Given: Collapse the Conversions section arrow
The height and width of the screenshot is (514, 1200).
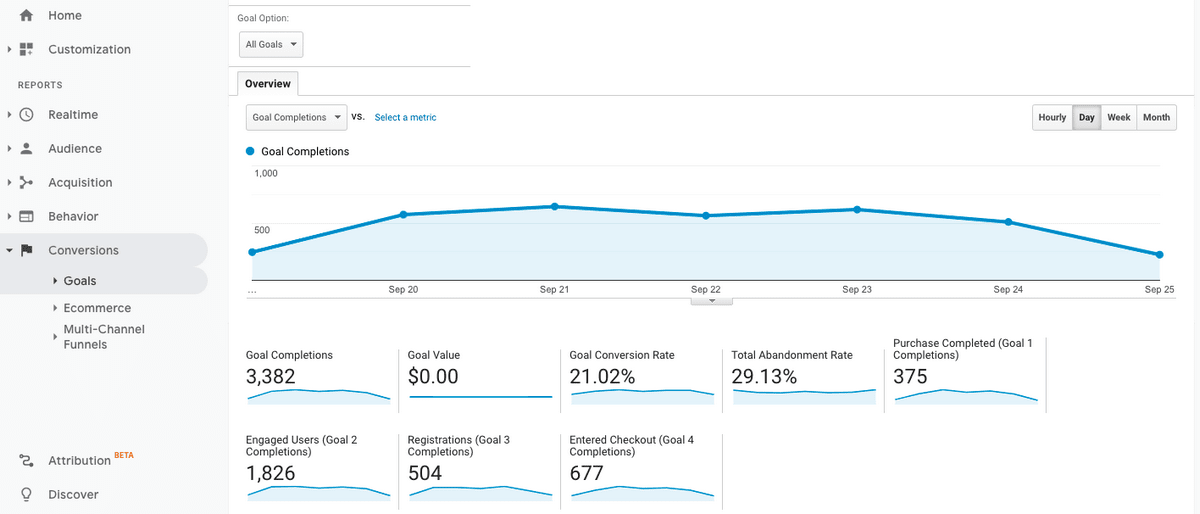Looking at the screenshot, I should click(9, 250).
